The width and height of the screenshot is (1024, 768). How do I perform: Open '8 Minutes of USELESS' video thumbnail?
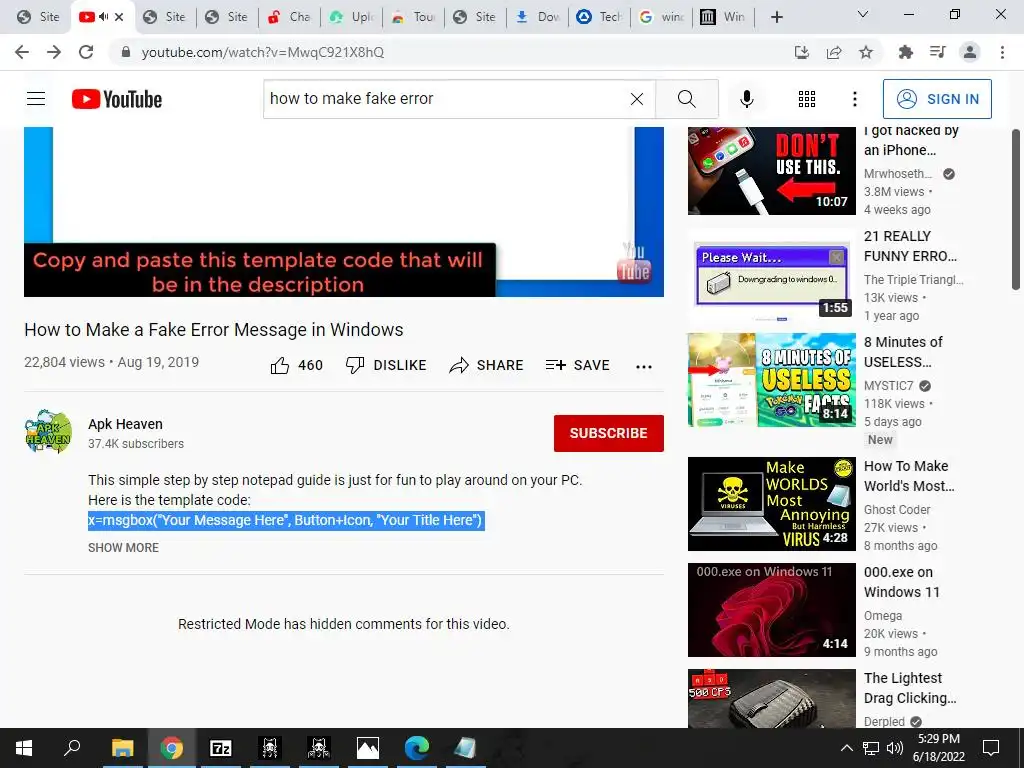(x=771, y=380)
